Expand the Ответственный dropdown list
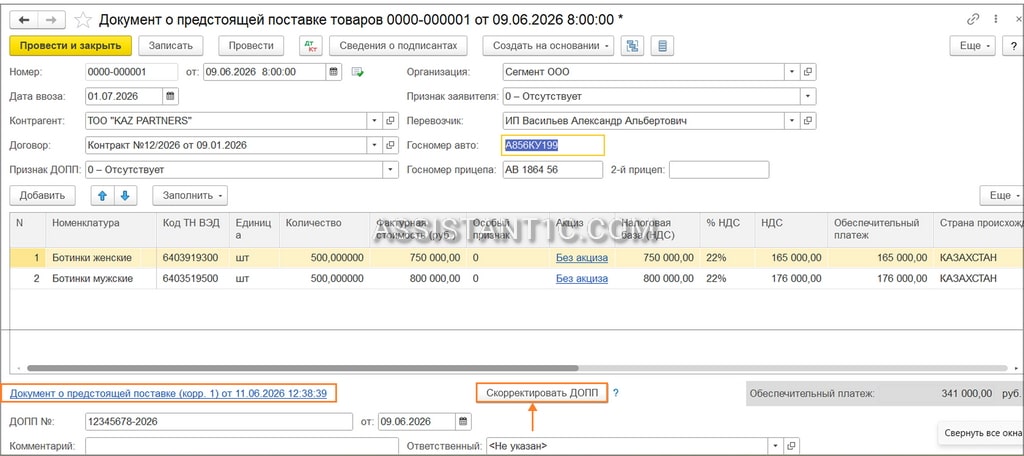The image size is (1024, 456). tap(776, 446)
